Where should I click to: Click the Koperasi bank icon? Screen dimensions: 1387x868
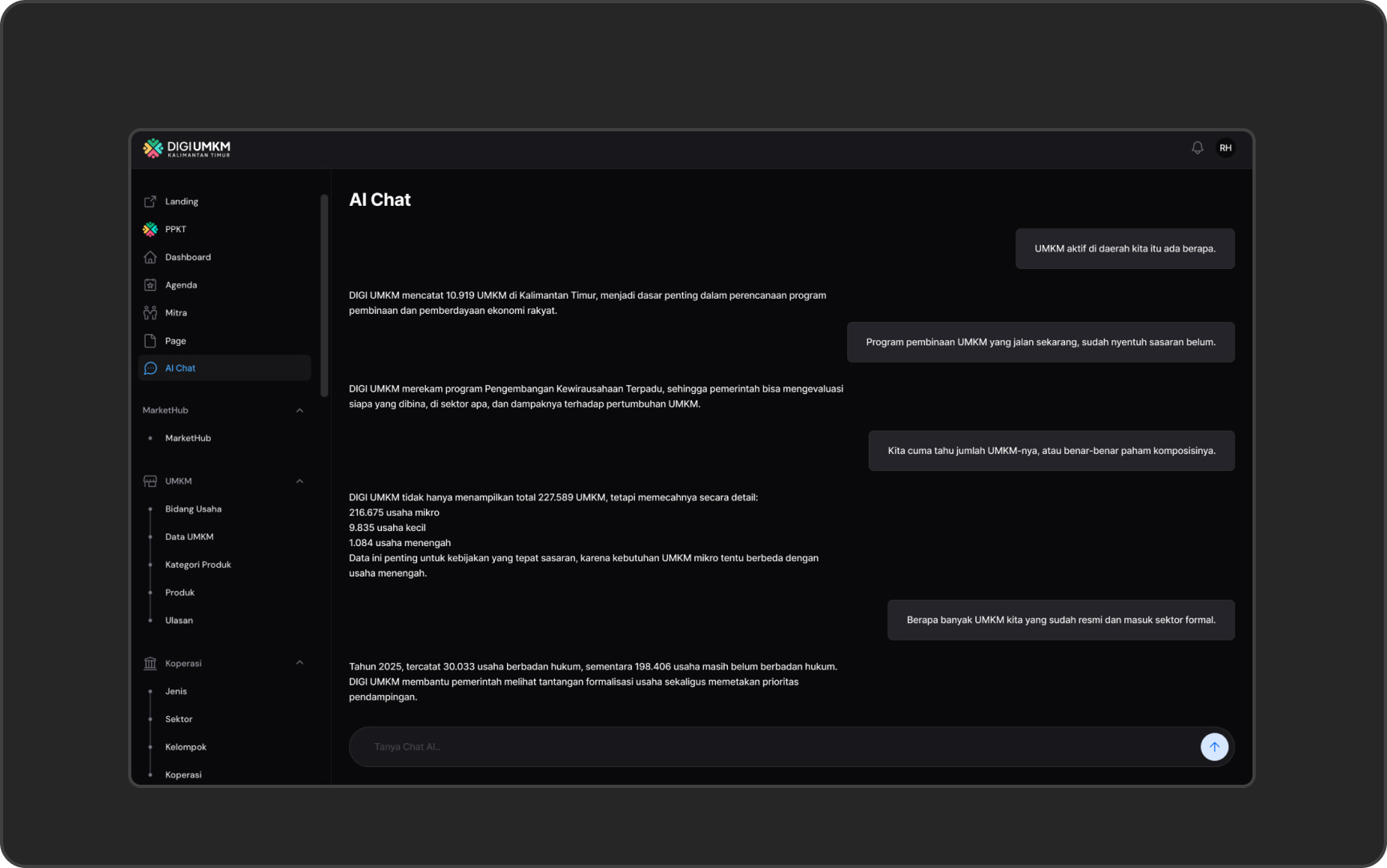(x=151, y=663)
